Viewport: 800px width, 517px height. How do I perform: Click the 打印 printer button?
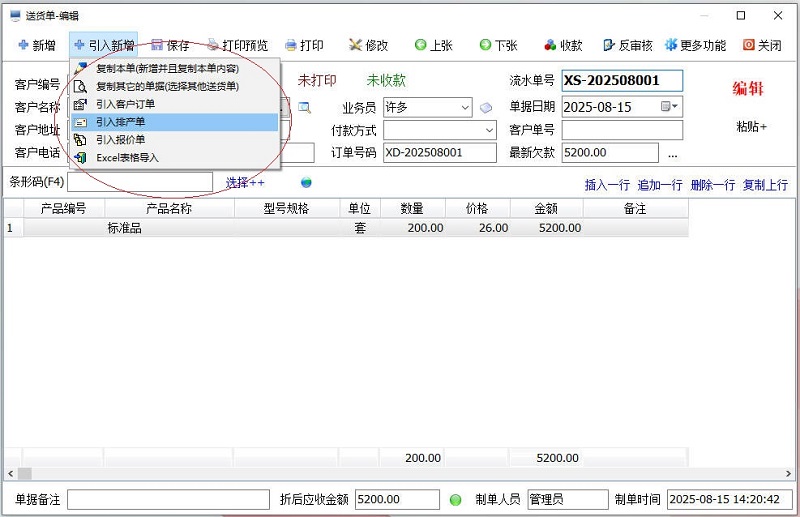click(x=305, y=45)
